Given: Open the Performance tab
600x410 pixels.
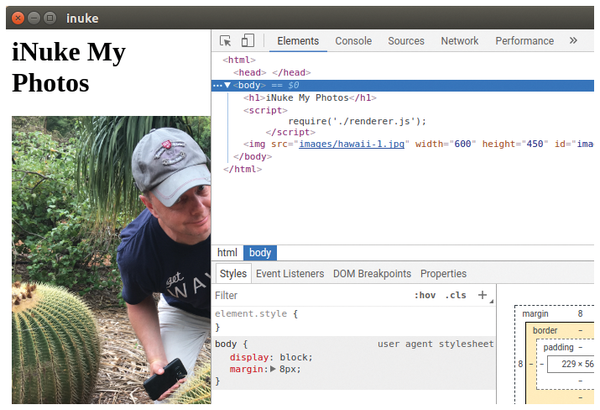Looking at the screenshot, I should [524, 41].
